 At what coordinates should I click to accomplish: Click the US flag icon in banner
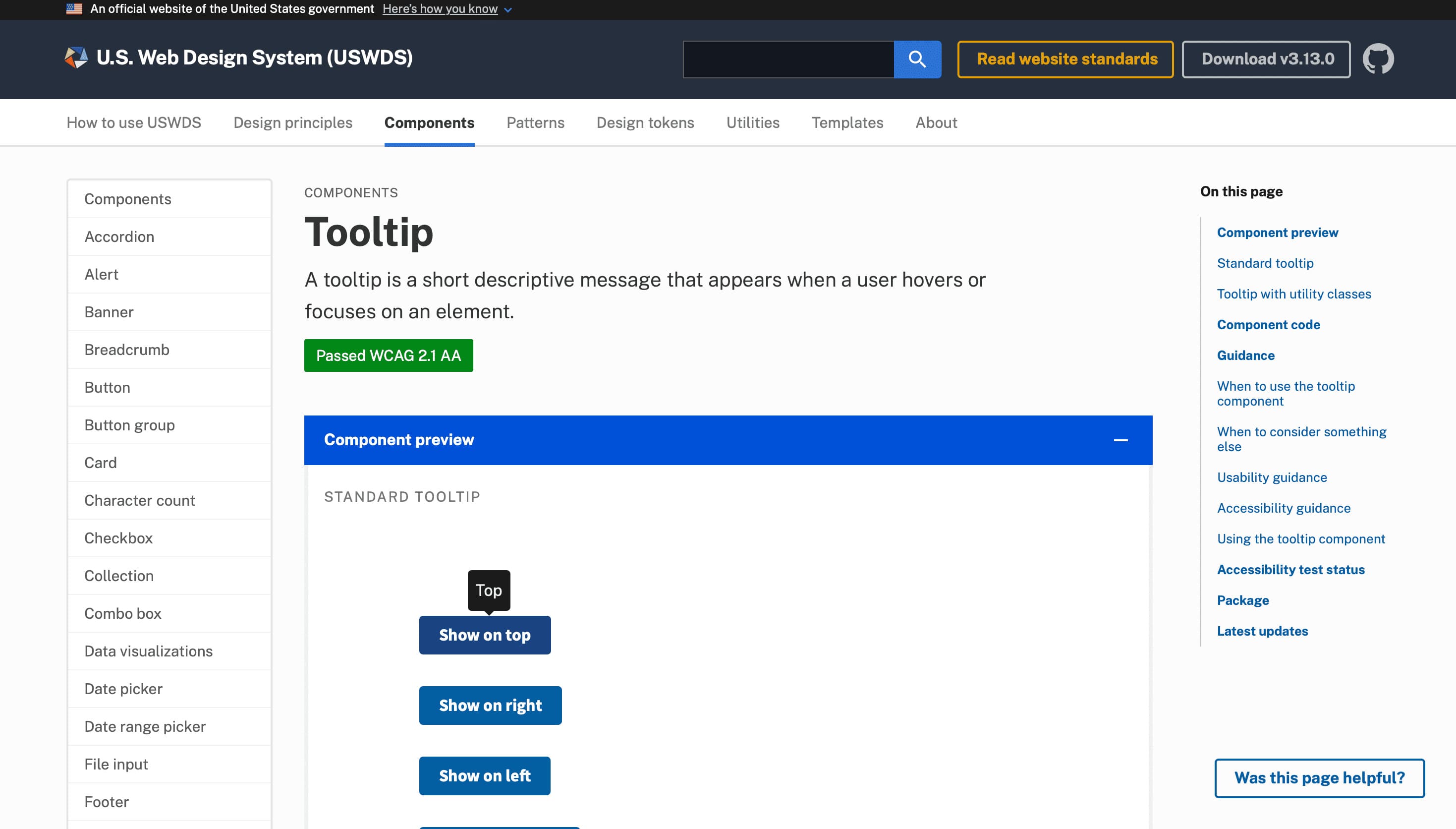(74, 9)
